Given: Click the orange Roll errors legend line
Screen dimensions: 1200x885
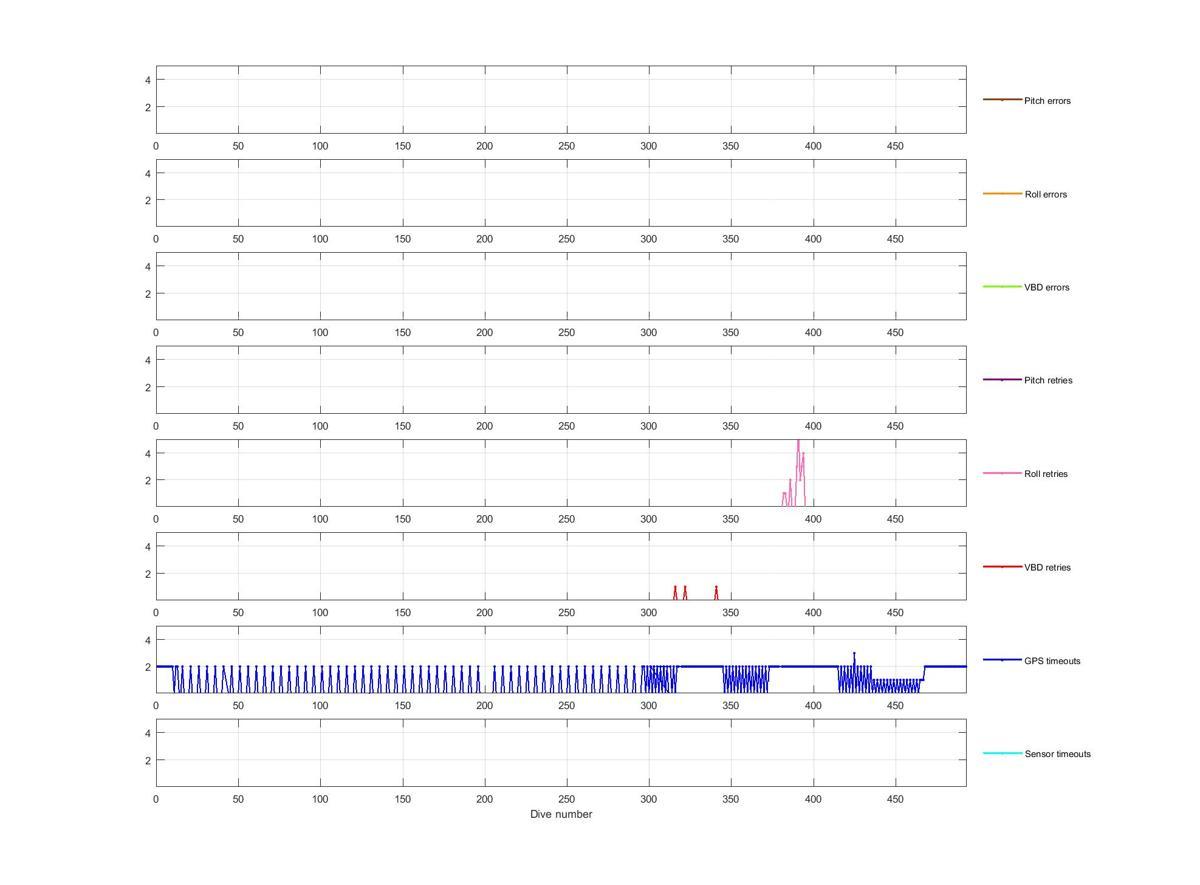Looking at the screenshot, I should (x=1002, y=193).
